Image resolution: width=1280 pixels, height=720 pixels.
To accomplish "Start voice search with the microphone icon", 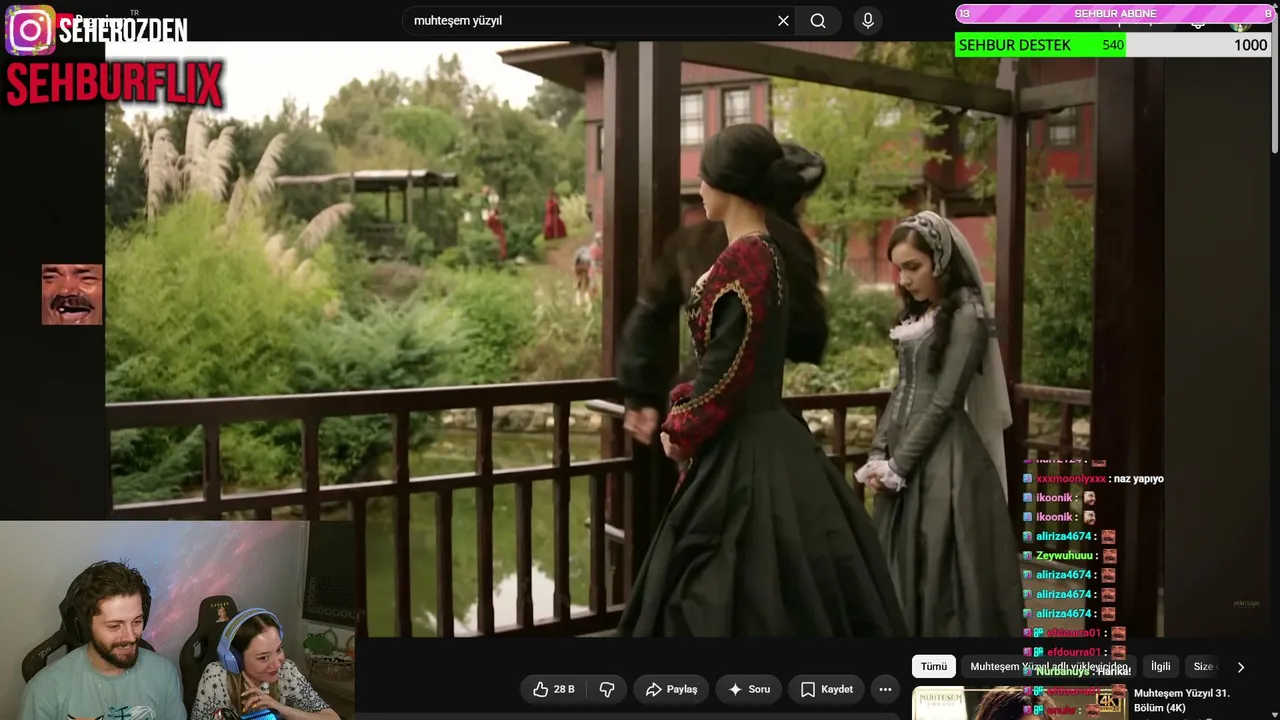I will click(x=868, y=21).
